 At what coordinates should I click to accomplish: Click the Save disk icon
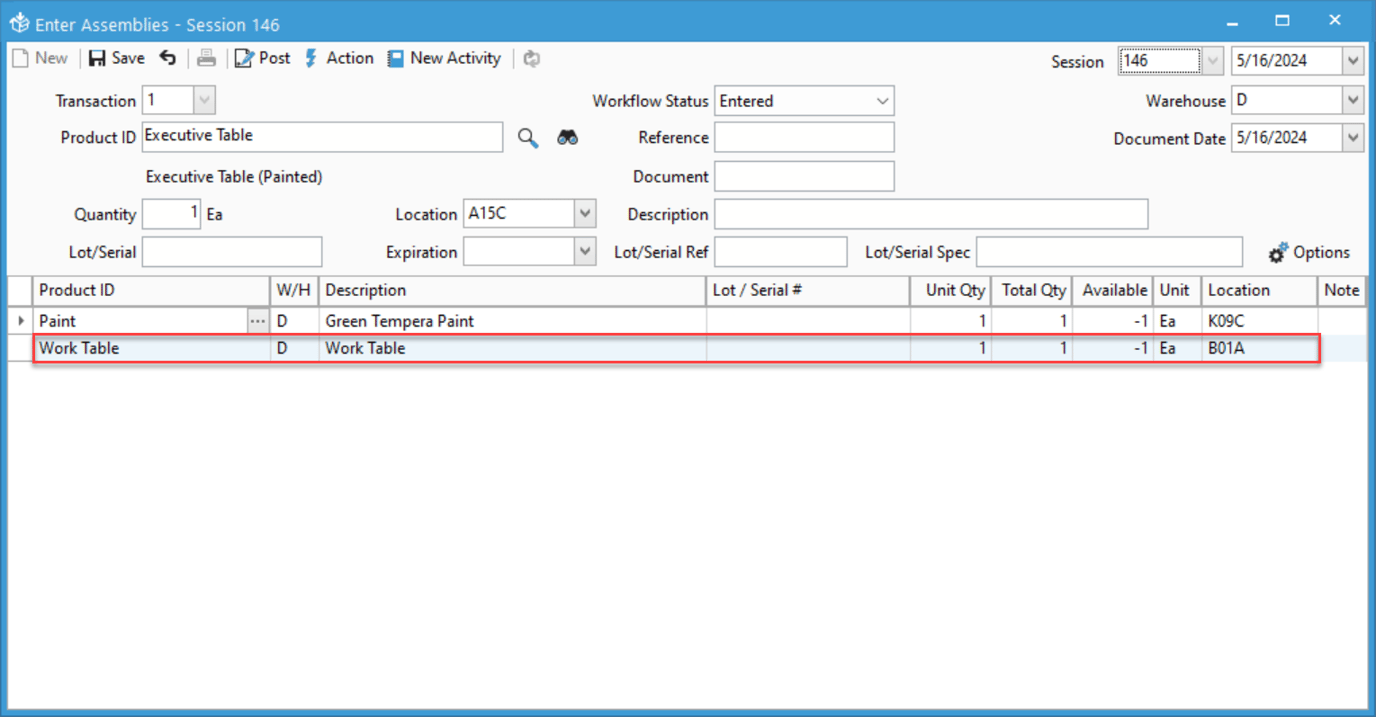click(98, 59)
